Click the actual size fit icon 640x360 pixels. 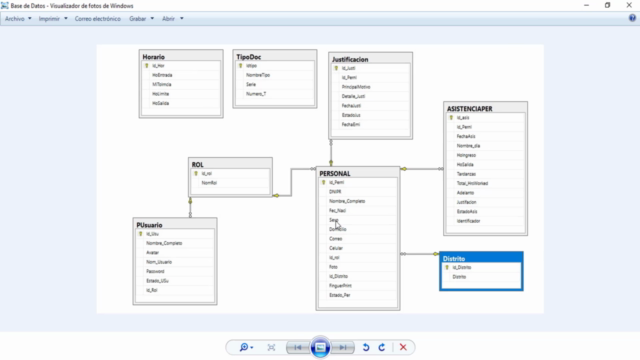(x=271, y=347)
